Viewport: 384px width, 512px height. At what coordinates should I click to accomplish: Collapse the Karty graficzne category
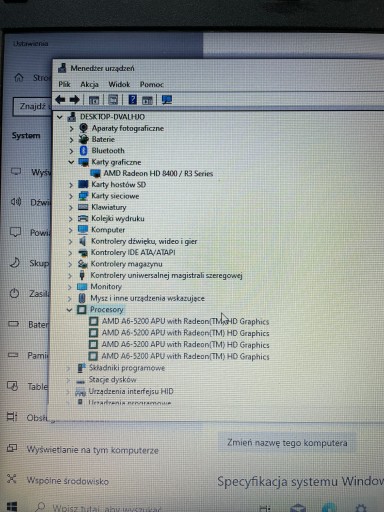tap(71, 162)
